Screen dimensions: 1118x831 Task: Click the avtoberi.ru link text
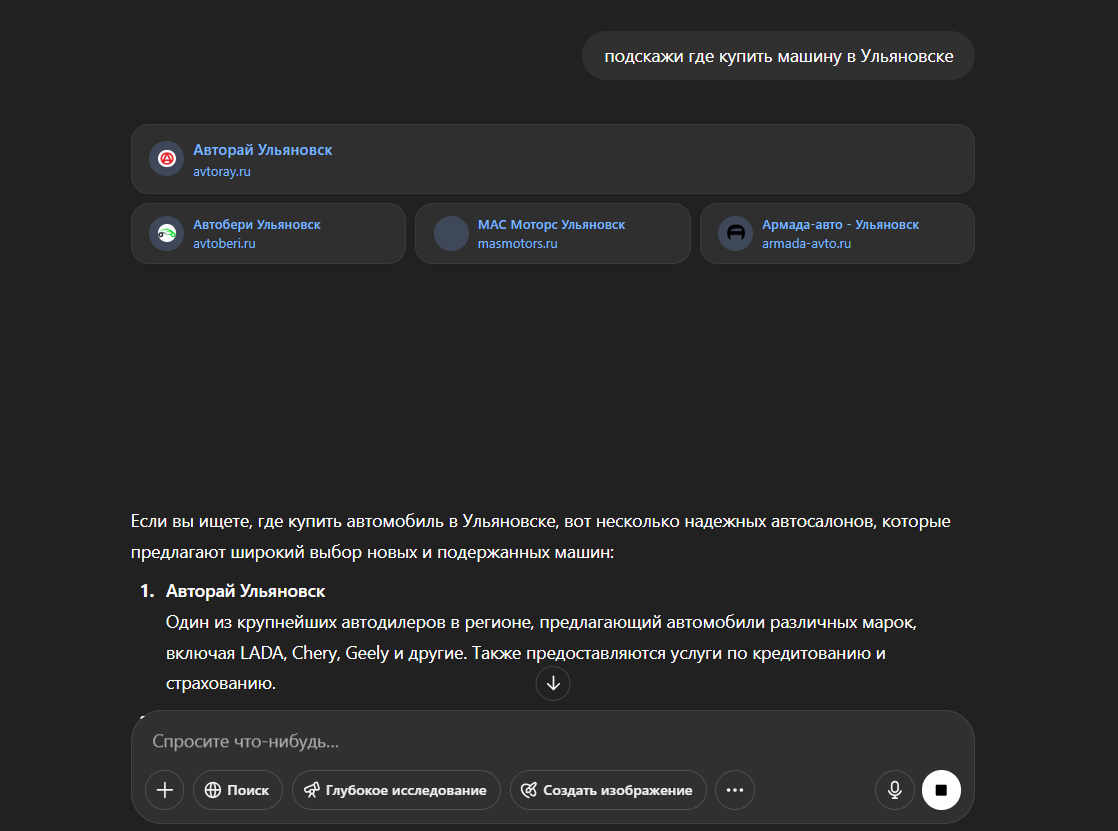click(224, 243)
